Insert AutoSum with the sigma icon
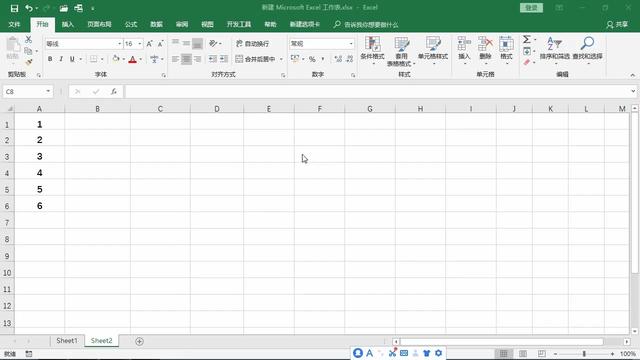 [527, 40]
